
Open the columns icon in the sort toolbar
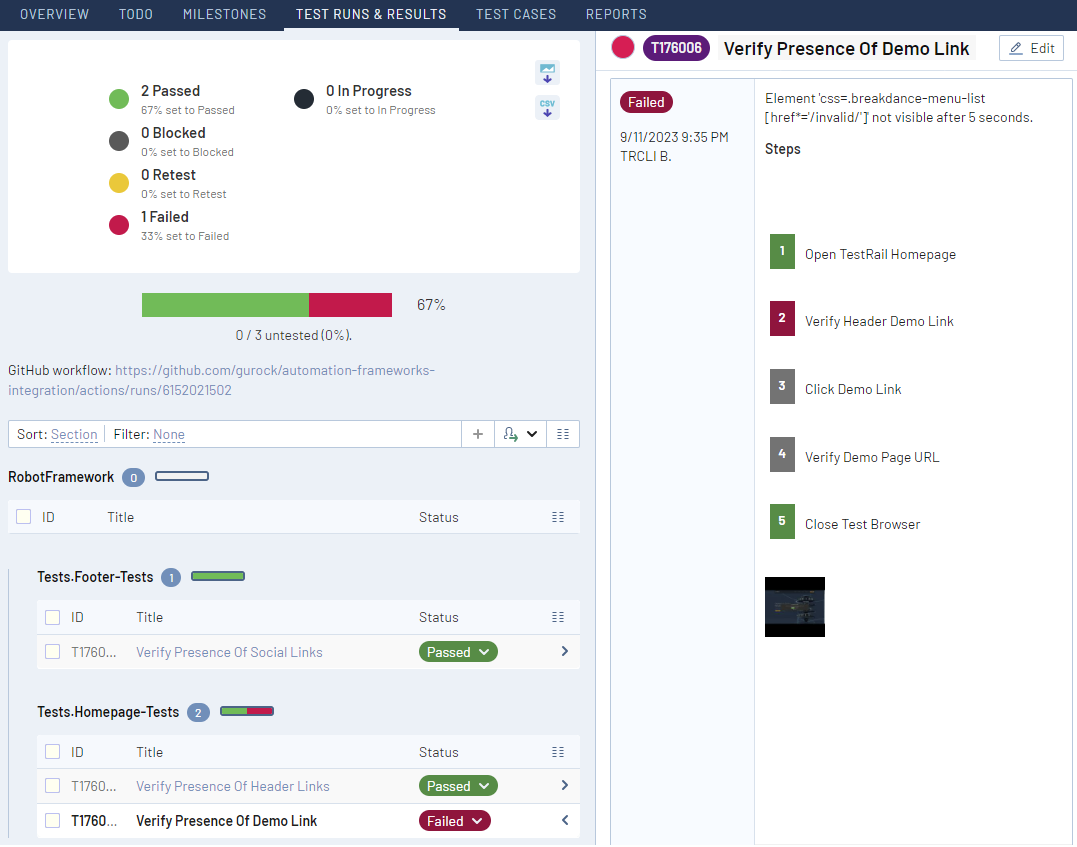pos(563,434)
